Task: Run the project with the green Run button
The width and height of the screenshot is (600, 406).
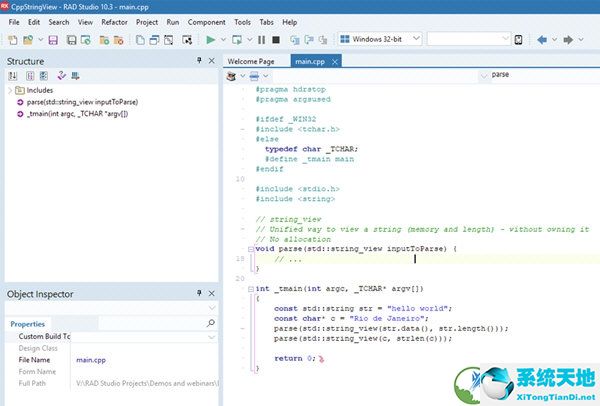Action: click(x=210, y=40)
